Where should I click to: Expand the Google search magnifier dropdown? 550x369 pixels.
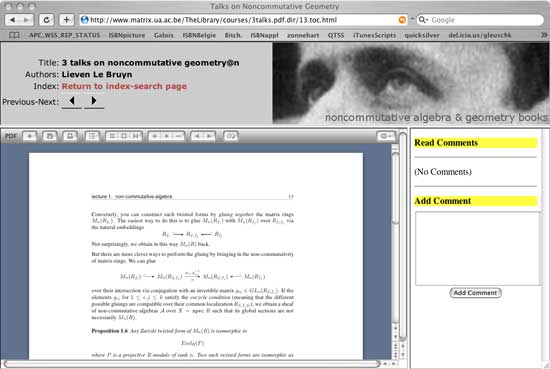pos(423,20)
